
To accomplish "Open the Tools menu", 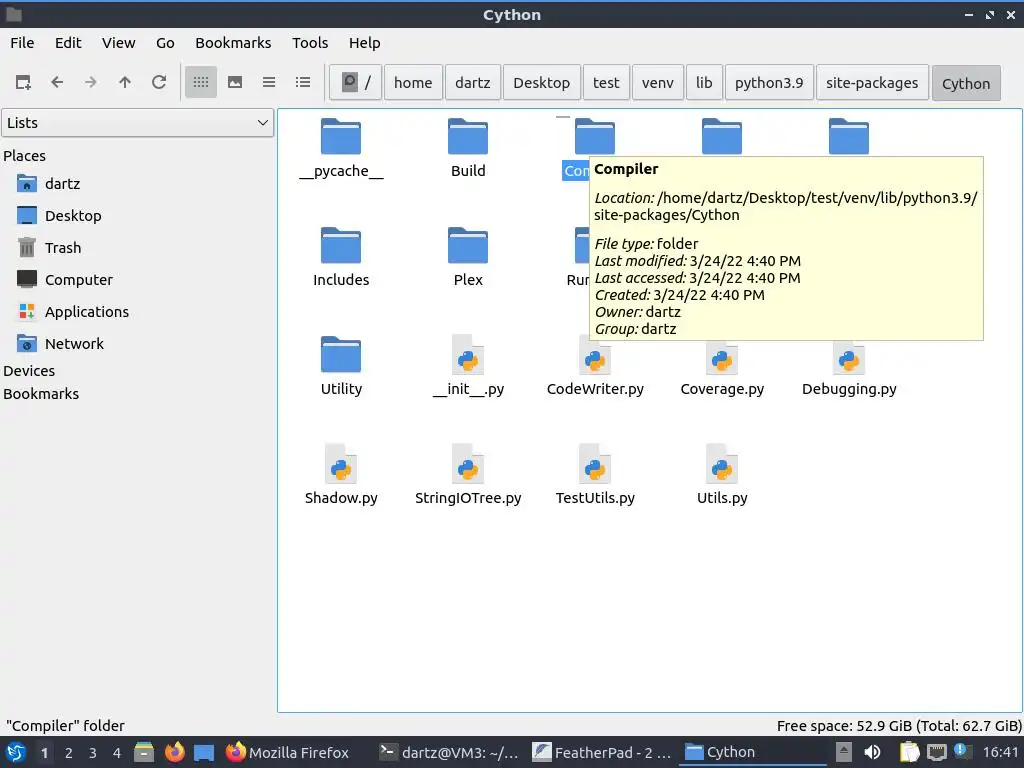I will tap(310, 43).
